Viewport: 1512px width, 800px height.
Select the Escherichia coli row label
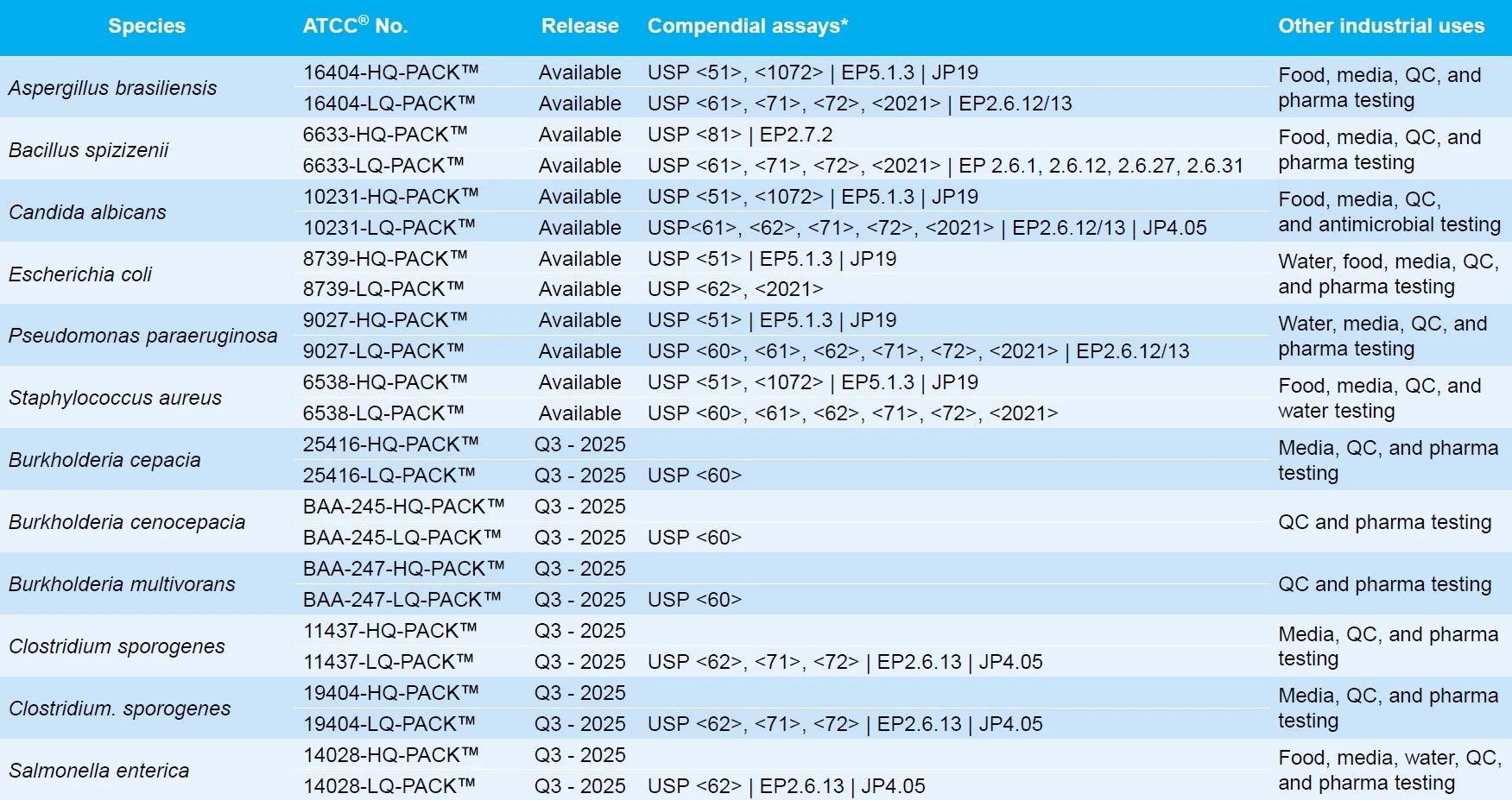(80, 274)
